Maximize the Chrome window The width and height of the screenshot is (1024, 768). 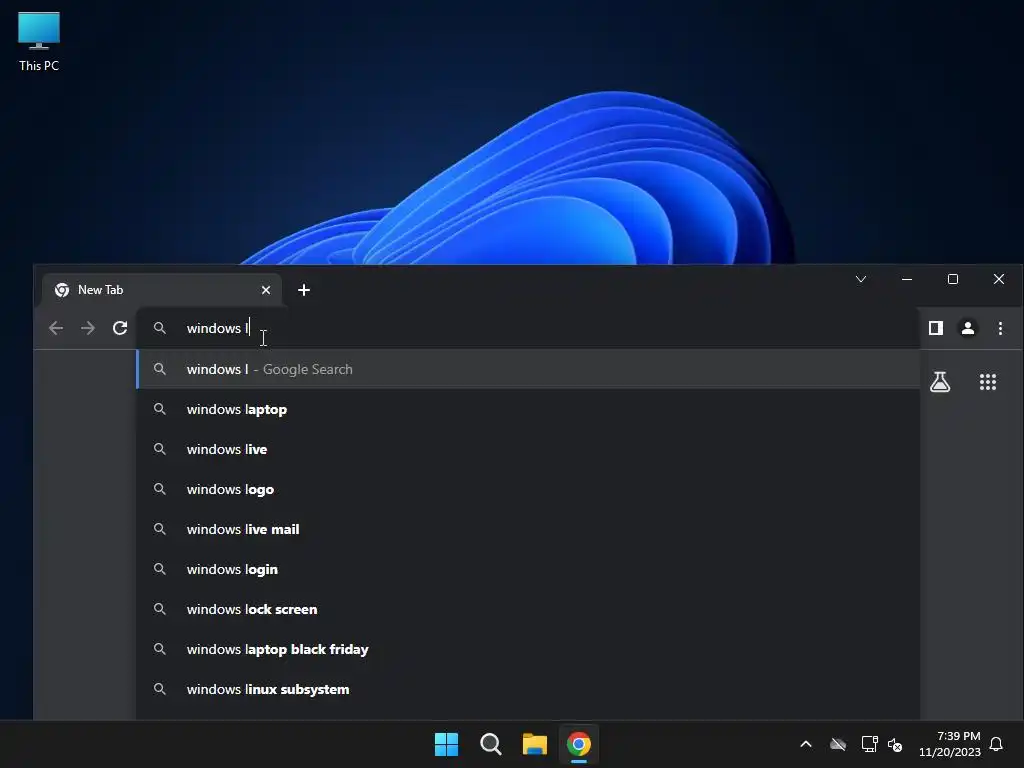point(953,279)
